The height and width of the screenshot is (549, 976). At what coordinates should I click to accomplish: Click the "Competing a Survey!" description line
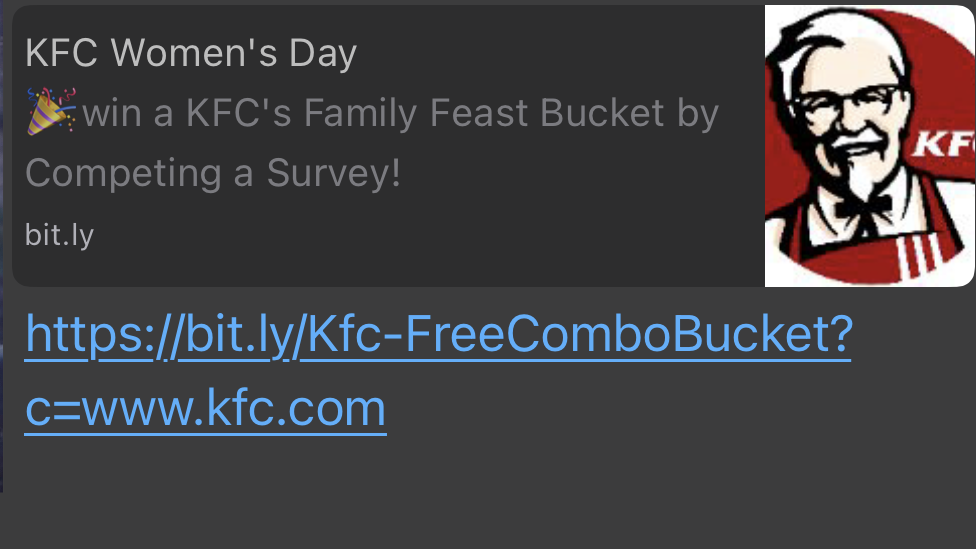[212, 173]
